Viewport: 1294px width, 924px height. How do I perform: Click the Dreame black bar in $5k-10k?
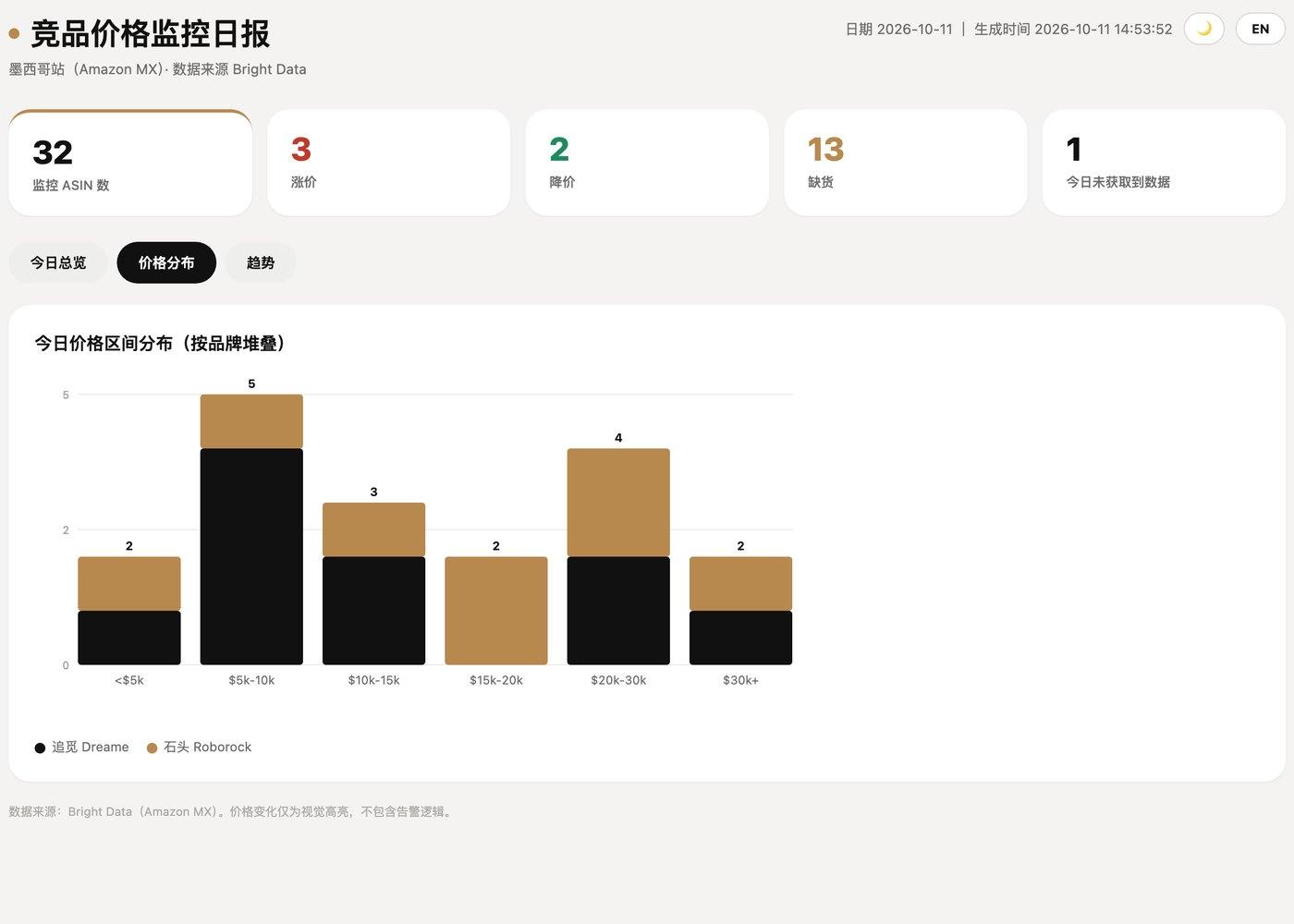click(251, 556)
